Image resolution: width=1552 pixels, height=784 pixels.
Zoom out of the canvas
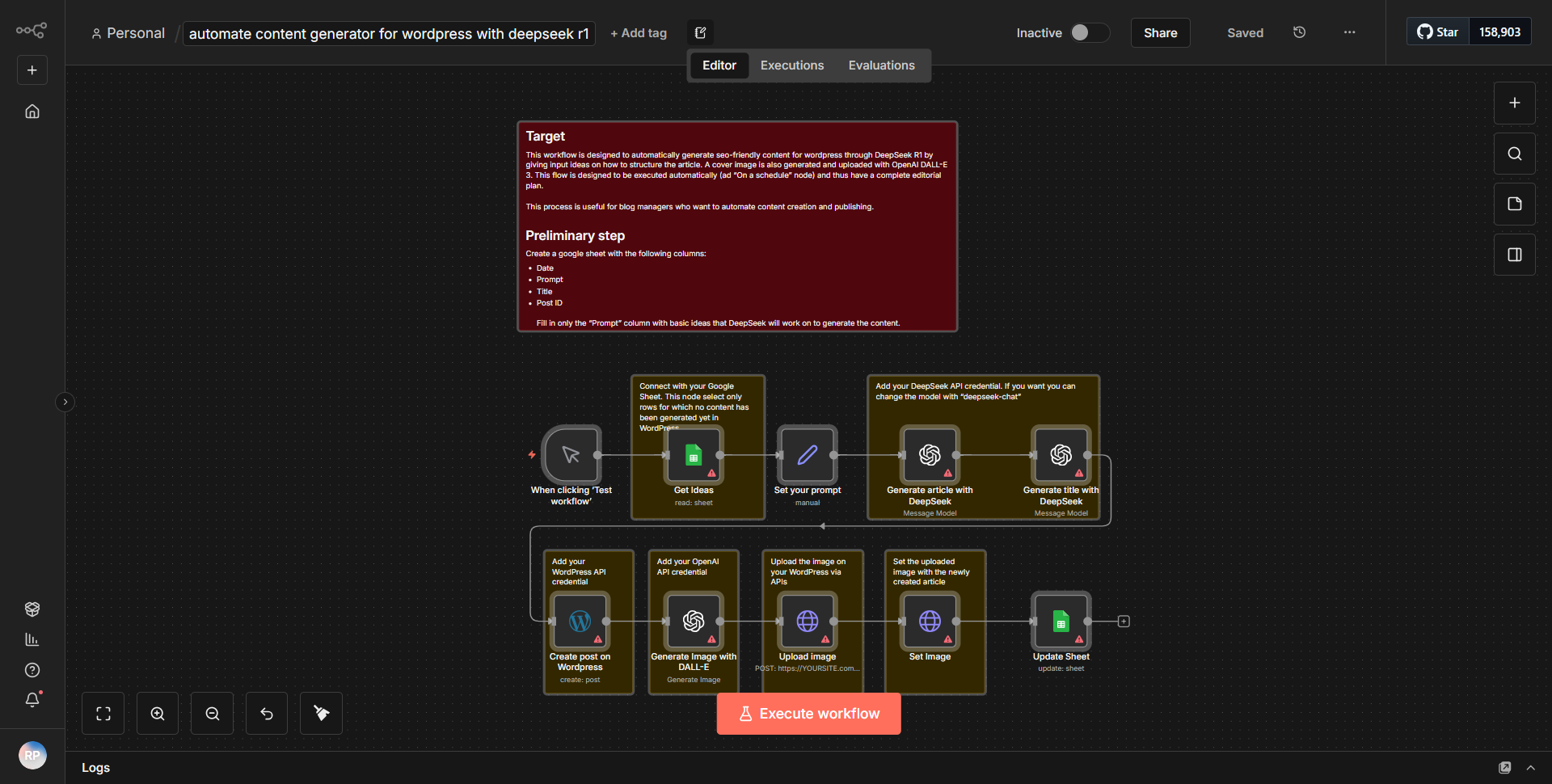click(211, 713)
